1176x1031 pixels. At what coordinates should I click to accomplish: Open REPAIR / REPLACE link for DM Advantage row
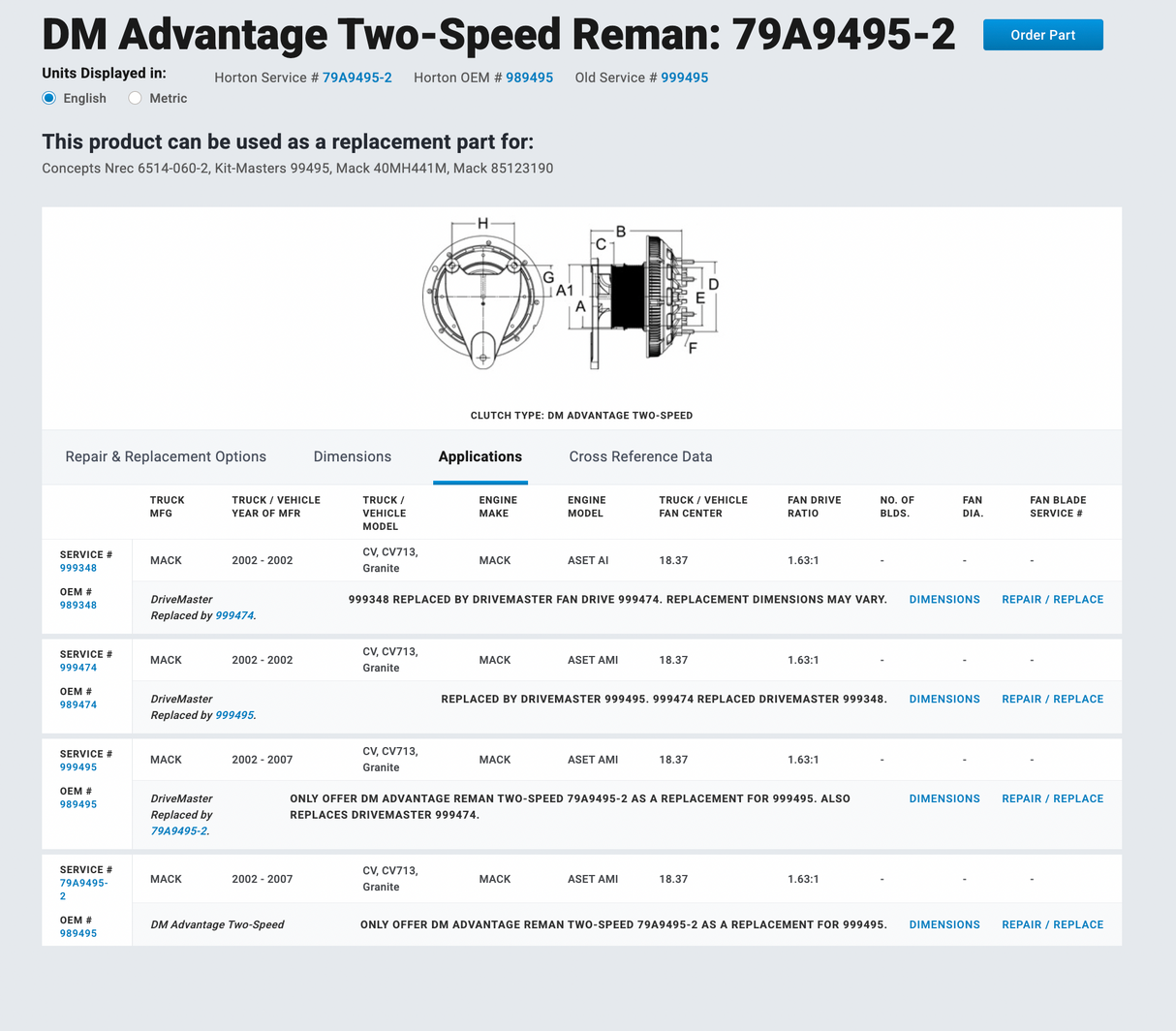click(x=1053, y=925)
